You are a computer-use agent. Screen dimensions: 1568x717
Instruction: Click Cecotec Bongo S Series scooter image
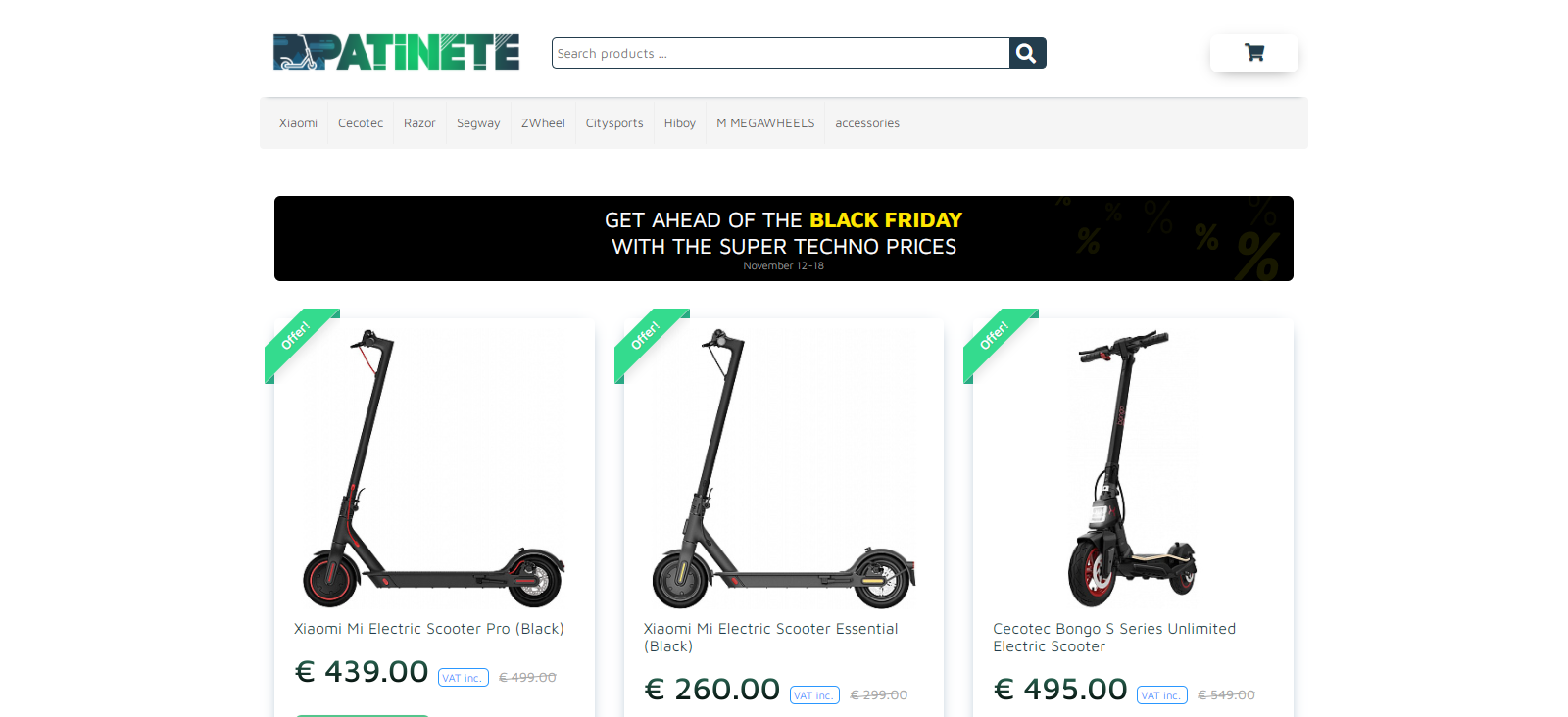tap(1133, 468)
